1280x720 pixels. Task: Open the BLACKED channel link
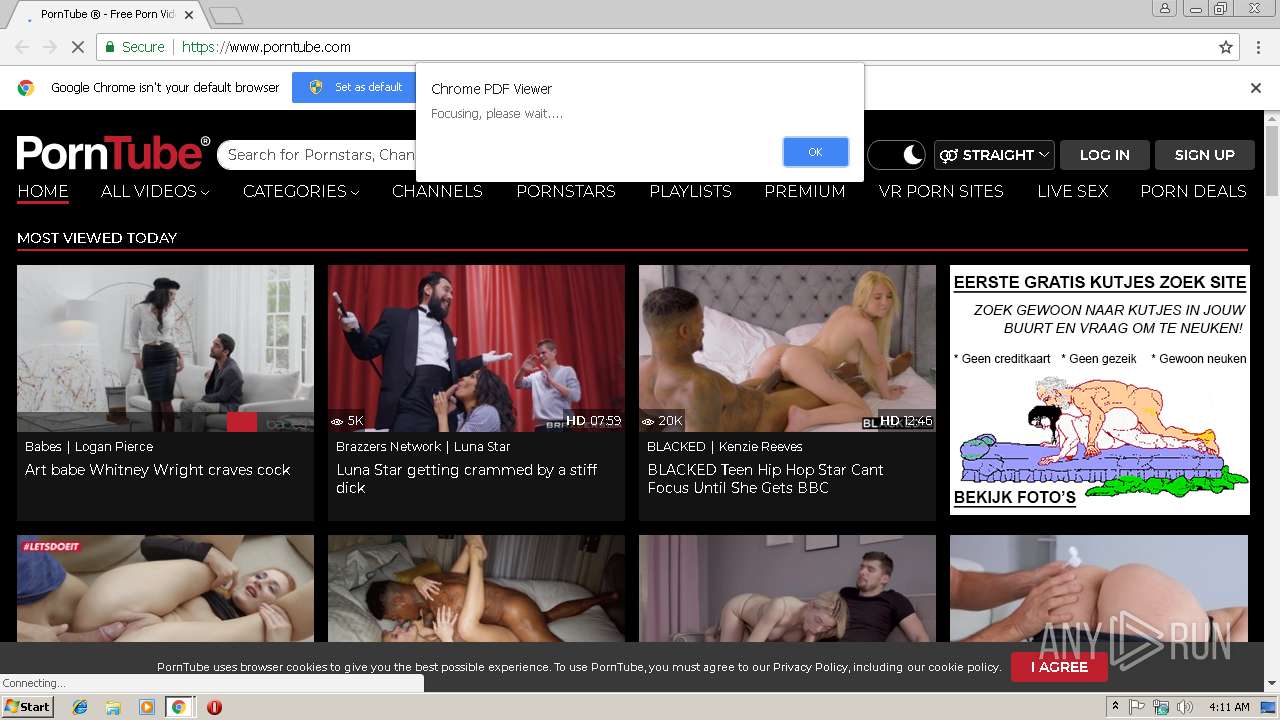tap(676, 447)
